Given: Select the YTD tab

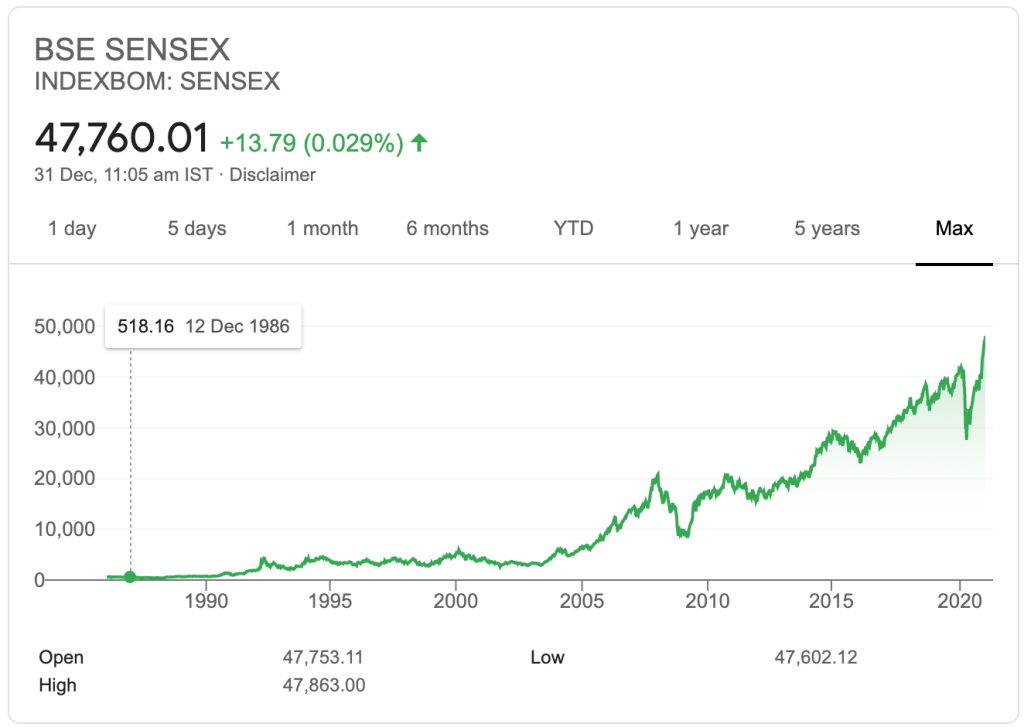Looking at the screenshot, I should tap(573, 229).
